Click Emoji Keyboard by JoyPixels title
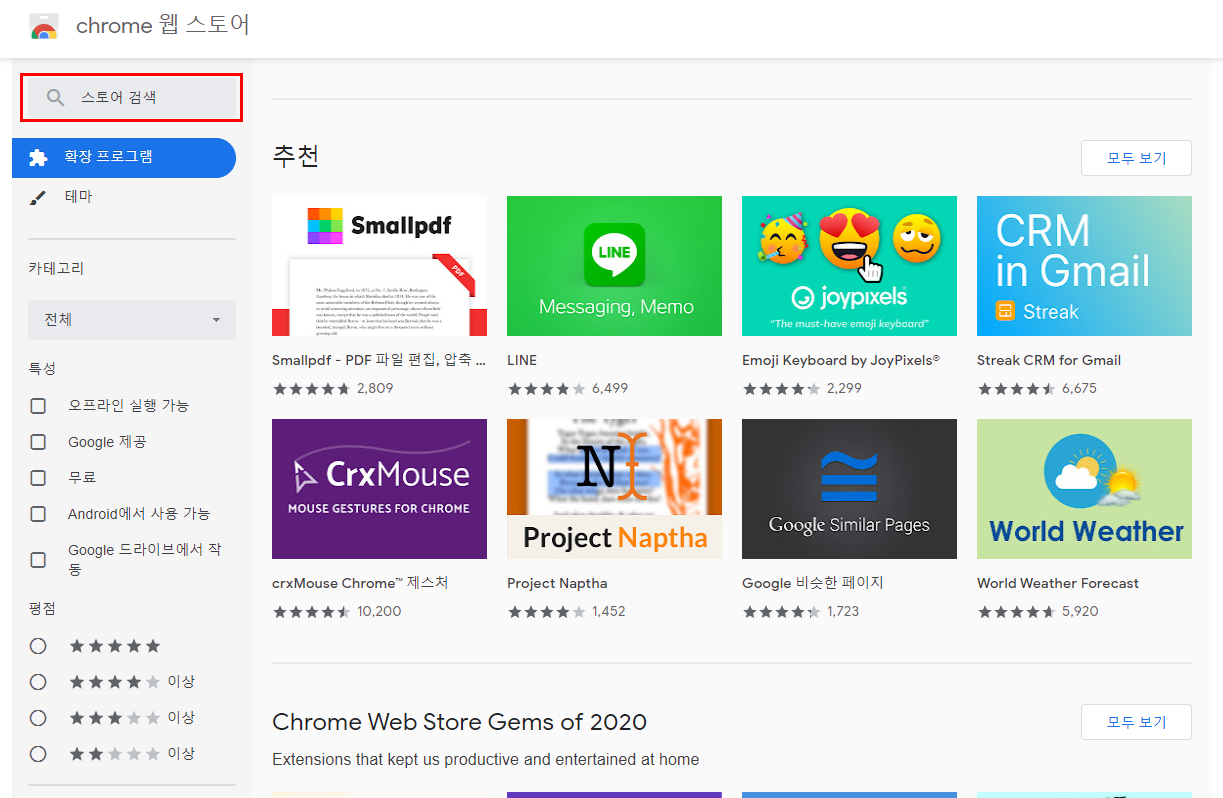Screen dimensions: 1223x798 pos(841,360)
